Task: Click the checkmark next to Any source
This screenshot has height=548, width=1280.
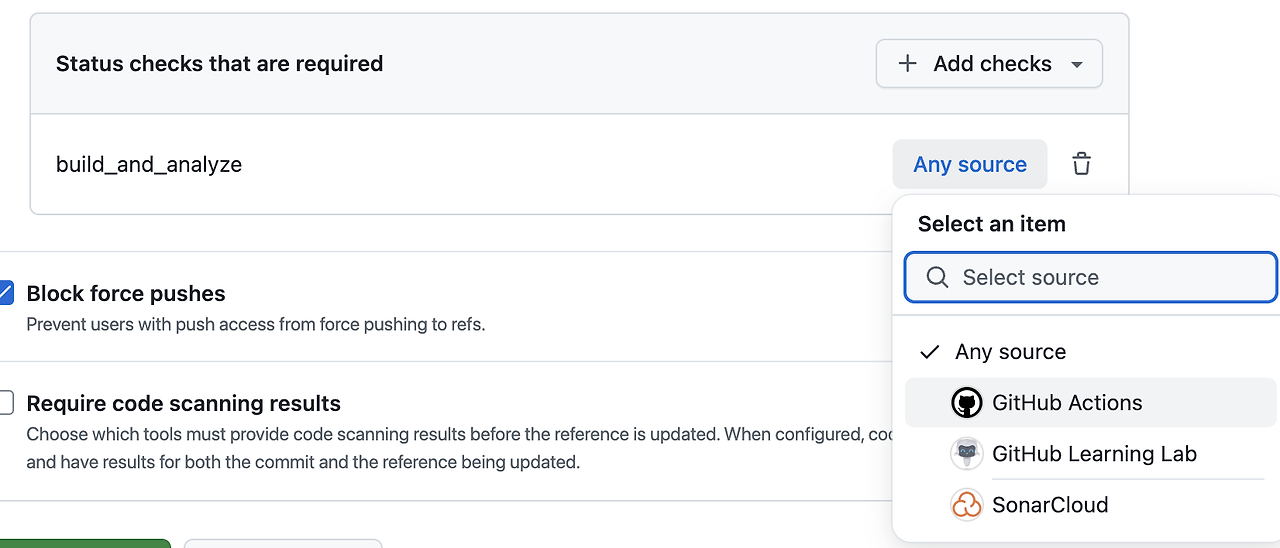Action: tap(930, 352)
